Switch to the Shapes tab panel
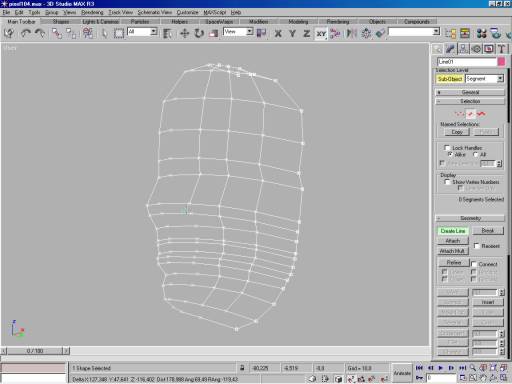 (61, 21)
